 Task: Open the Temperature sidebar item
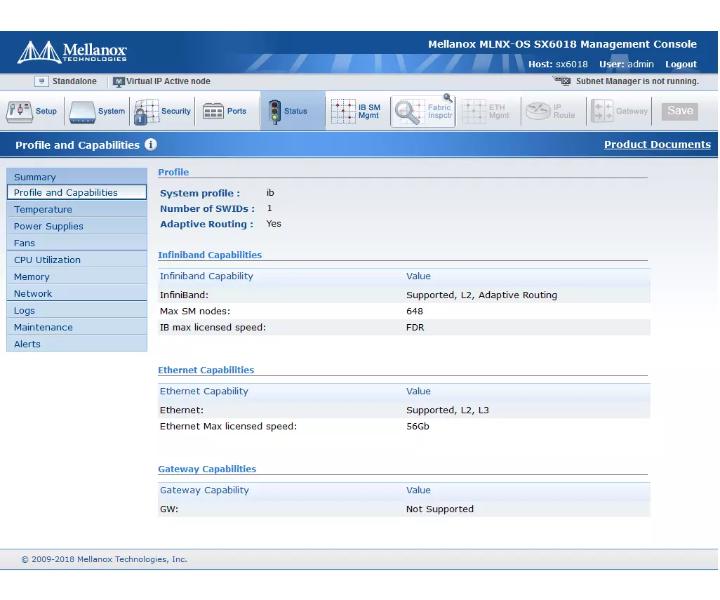point(77,209)
